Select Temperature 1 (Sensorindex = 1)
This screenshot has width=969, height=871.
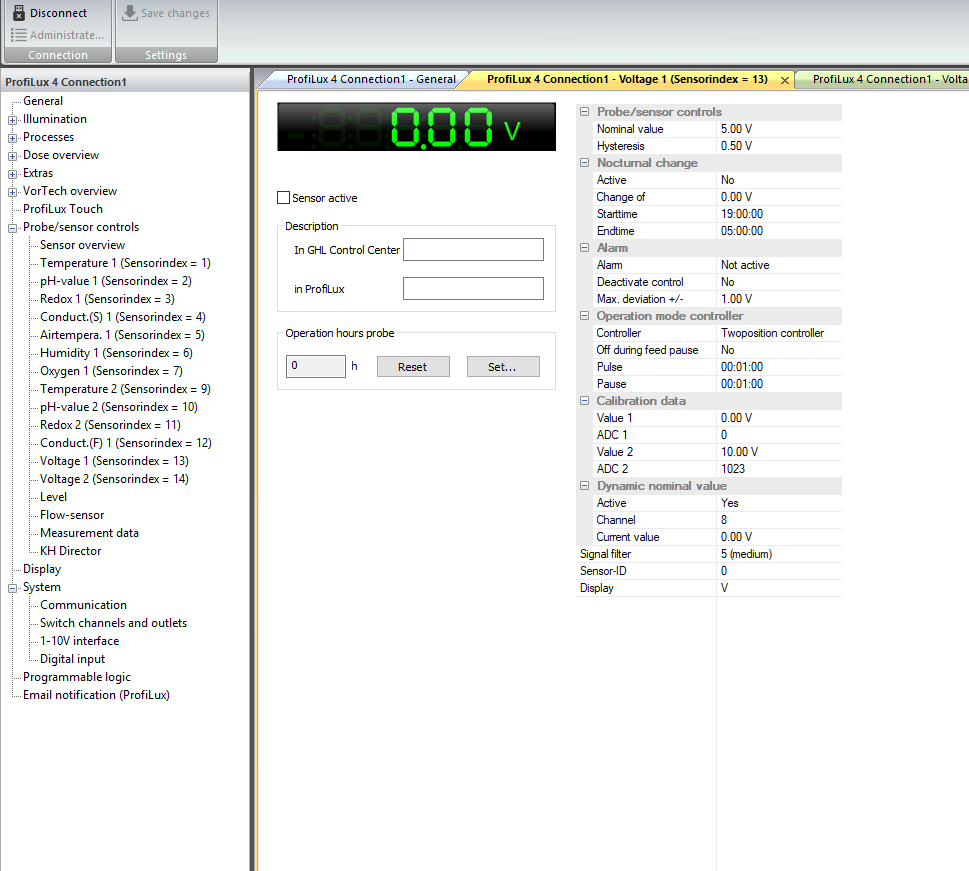tap(125, 263)
